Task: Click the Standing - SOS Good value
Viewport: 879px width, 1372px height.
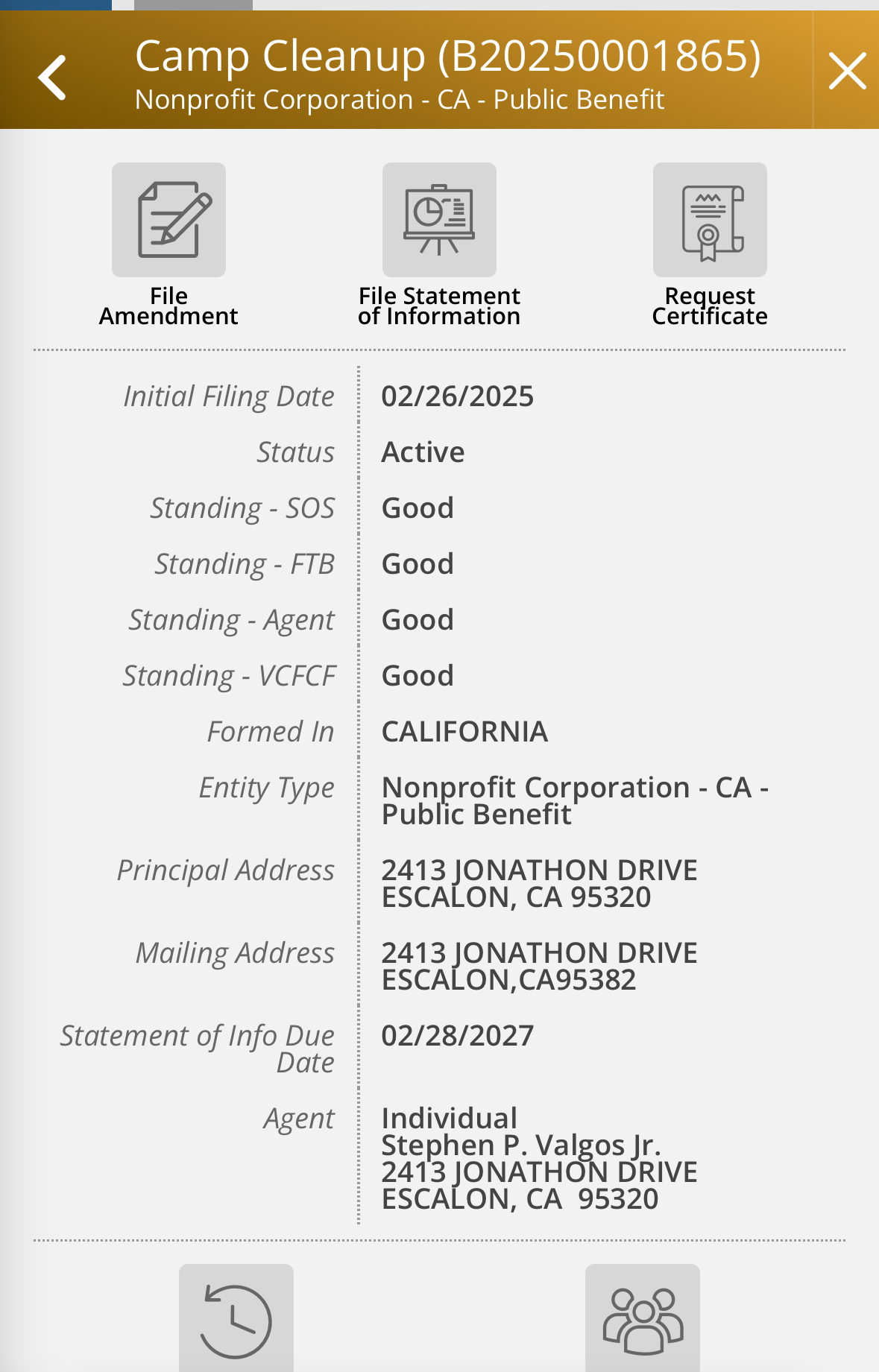Action: [x=418, y=508]
